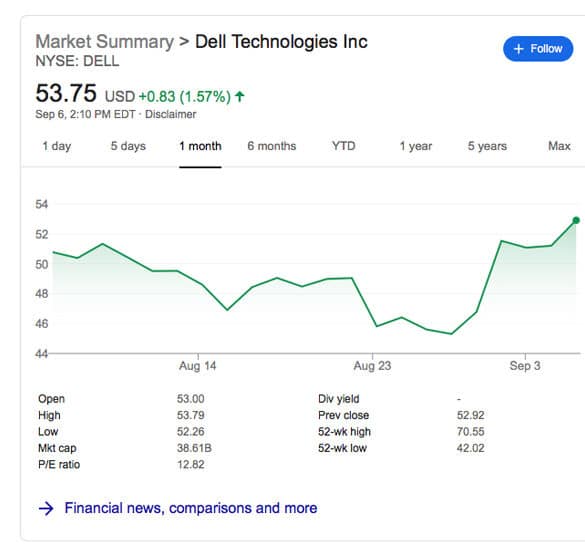Select the 1 month tab
Viewport: 585px width, 550px height.
tap(200, 146)
